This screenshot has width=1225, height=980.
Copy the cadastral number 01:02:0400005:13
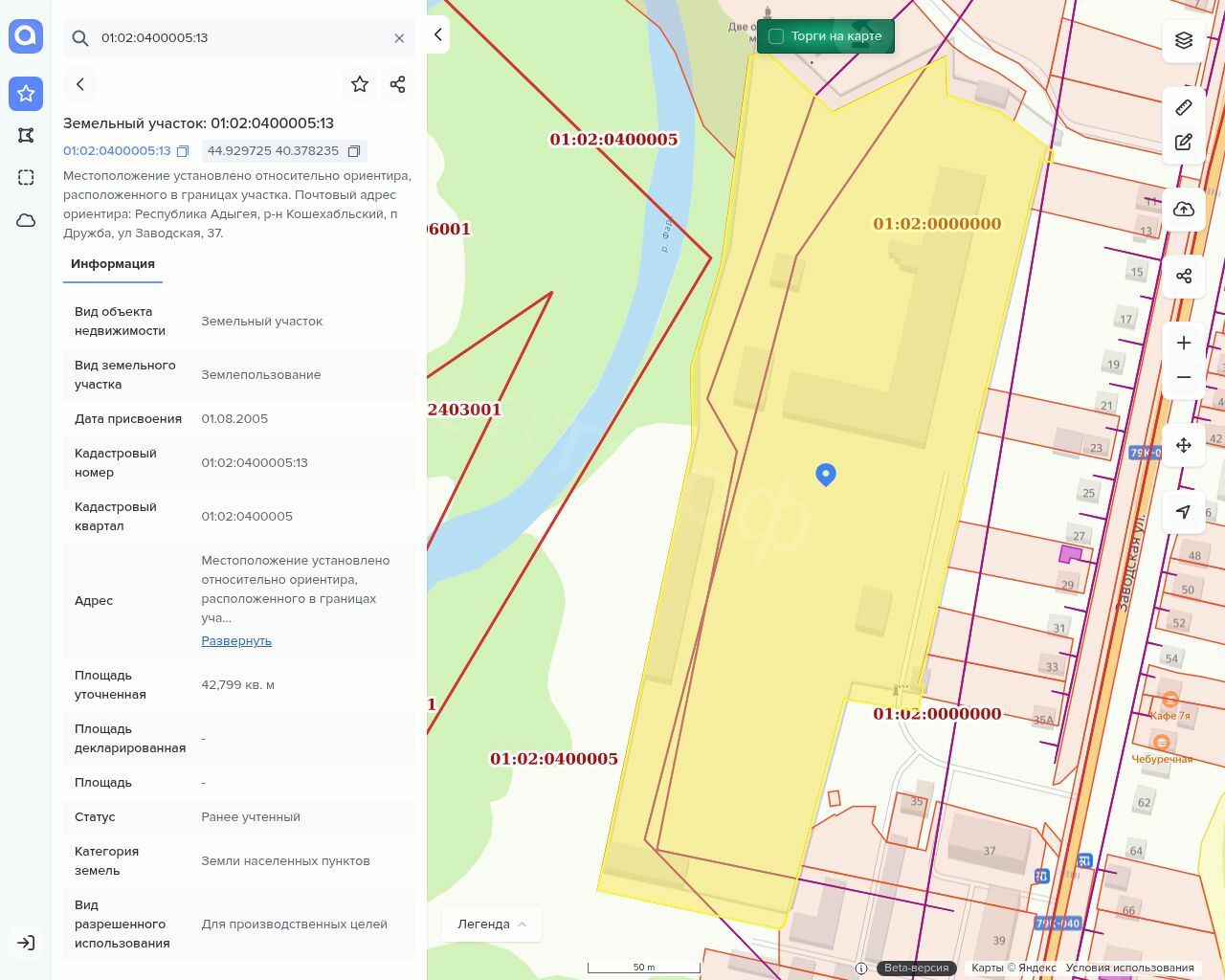183,151
